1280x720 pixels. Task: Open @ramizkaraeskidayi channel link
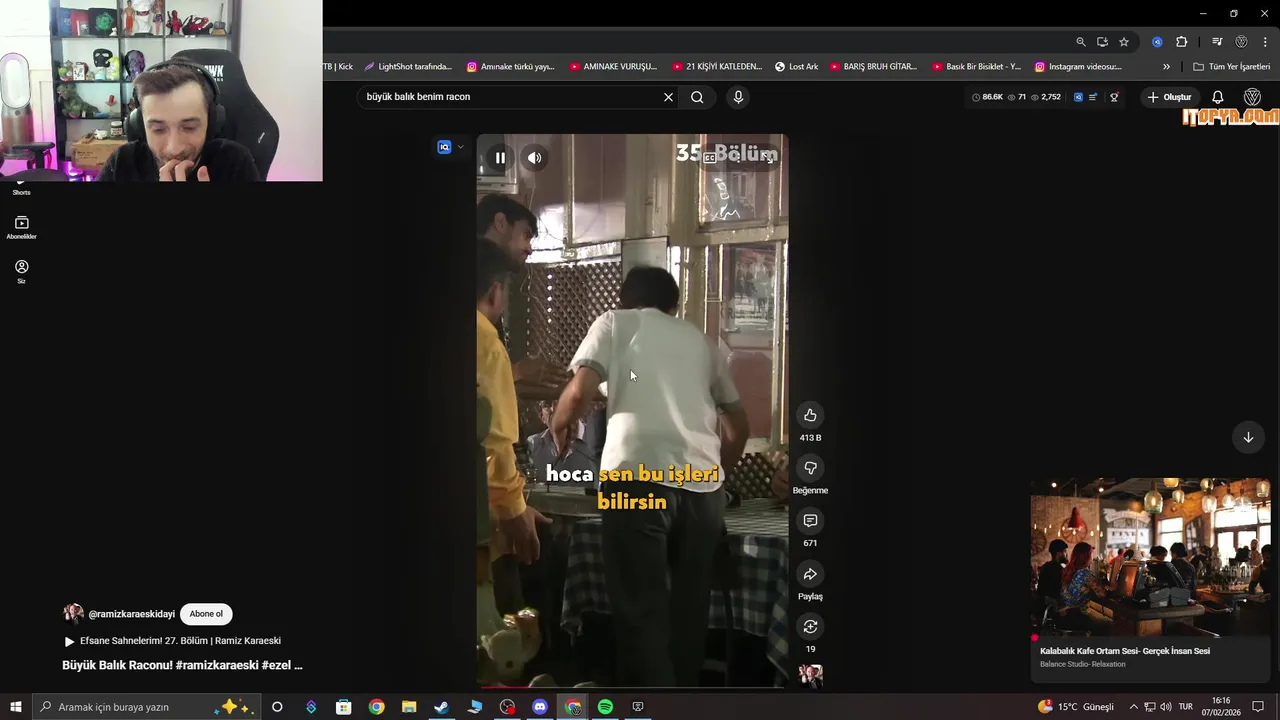tap(131, 614)
